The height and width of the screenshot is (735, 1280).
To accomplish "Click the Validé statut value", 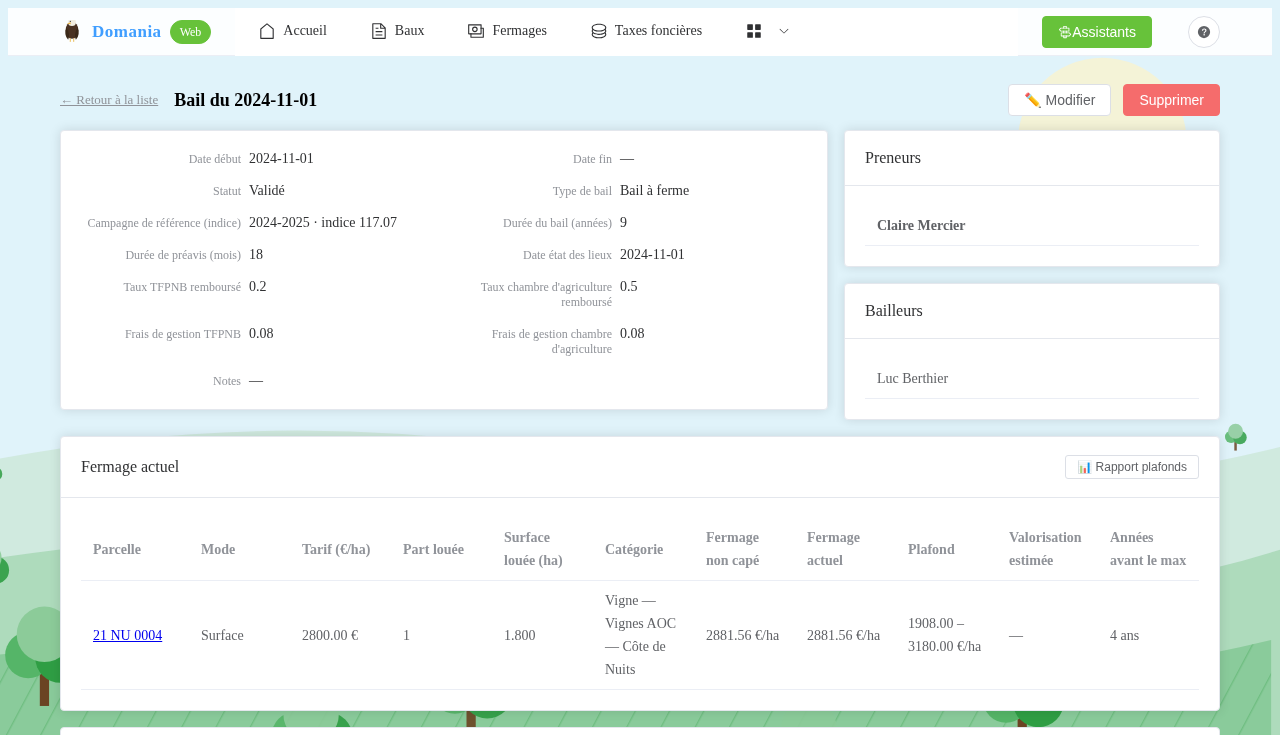I will pos(267,191).
